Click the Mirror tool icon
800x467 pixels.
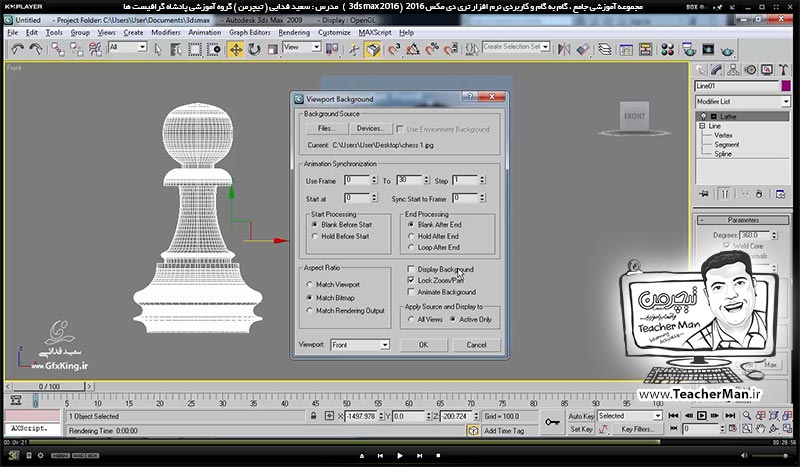(564, 49)
